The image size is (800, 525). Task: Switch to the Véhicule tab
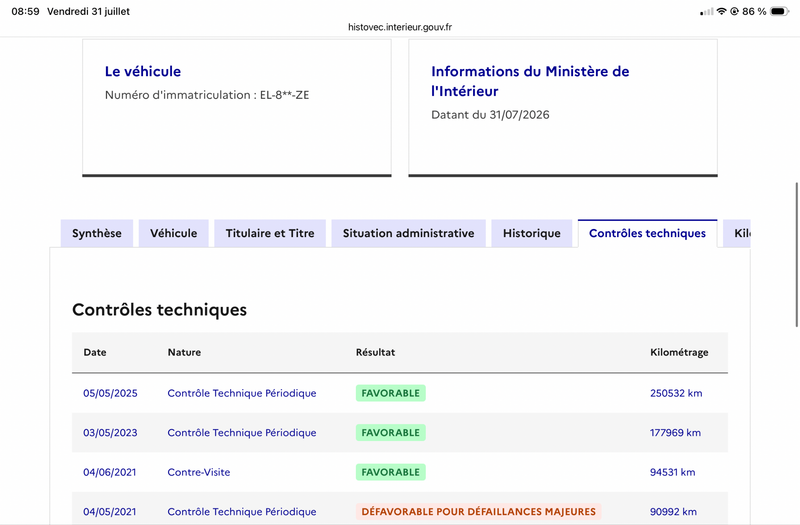click(x=173, y=233)
